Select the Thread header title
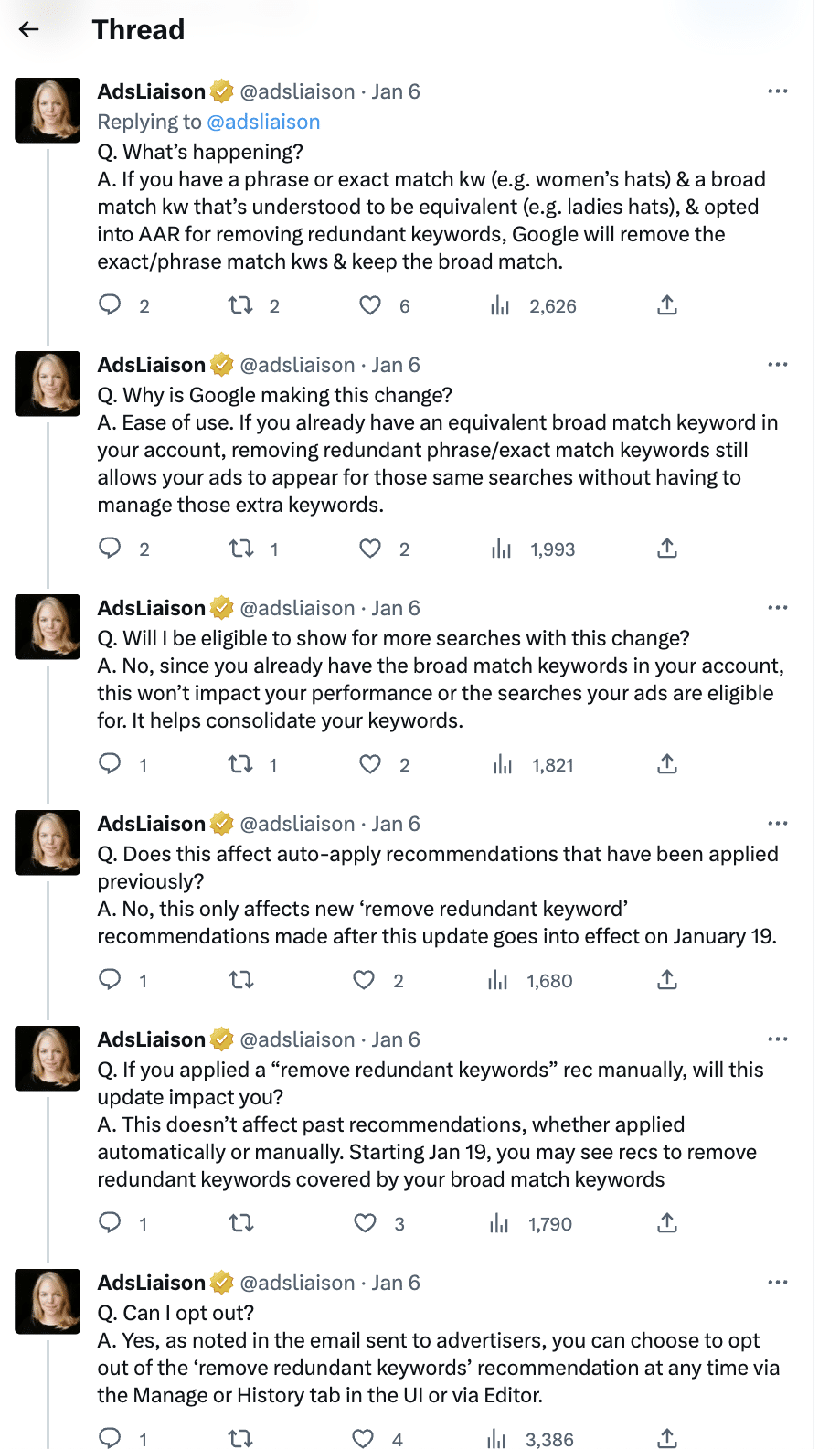Viewport: 840px width, 1449px height. point(138,28)
